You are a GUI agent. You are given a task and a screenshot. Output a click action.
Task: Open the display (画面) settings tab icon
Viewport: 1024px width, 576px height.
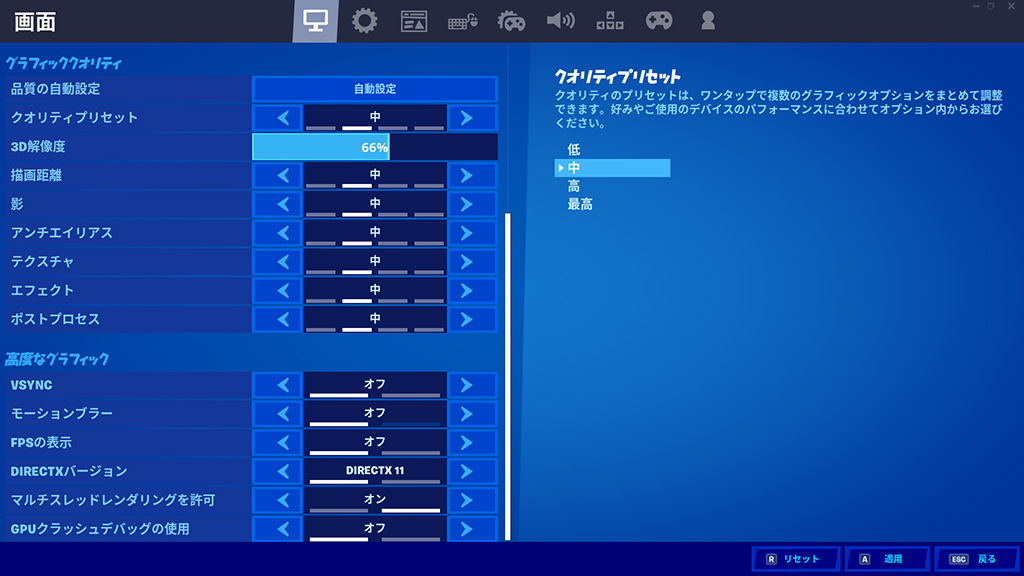pos(315,21)
